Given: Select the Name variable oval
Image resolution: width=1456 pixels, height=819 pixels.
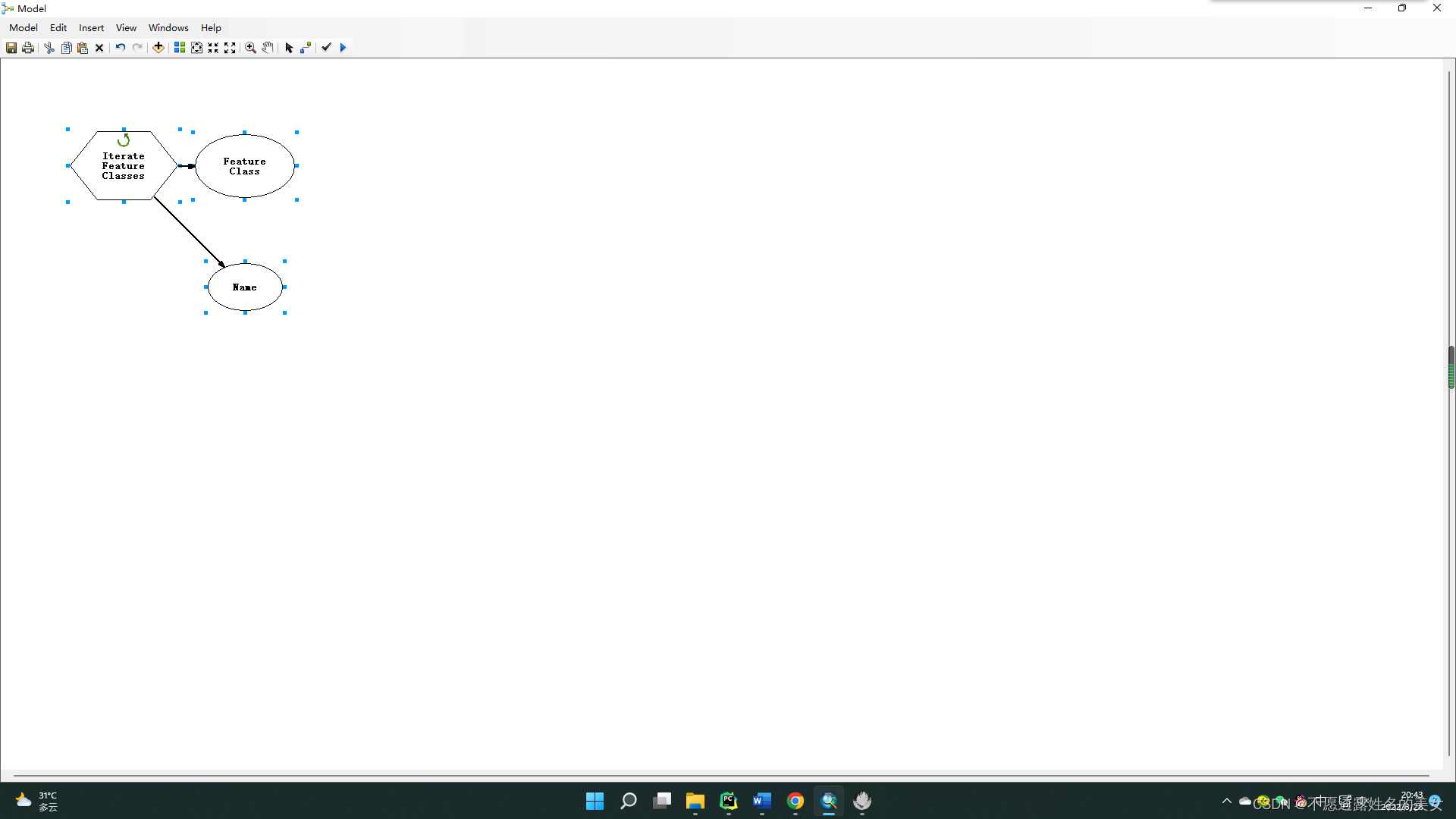Looking at the screenshot, I should tap(244, 287).
